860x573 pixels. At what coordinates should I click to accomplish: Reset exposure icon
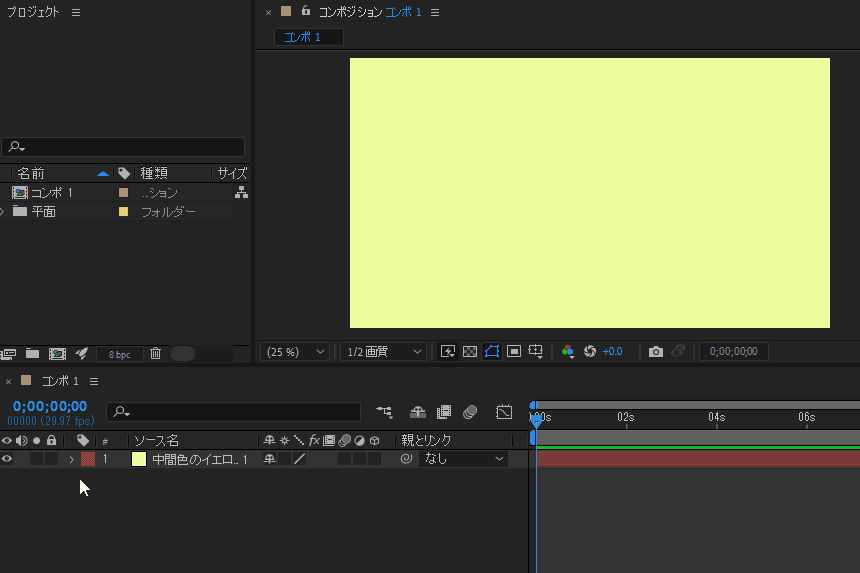pos(590,351)
